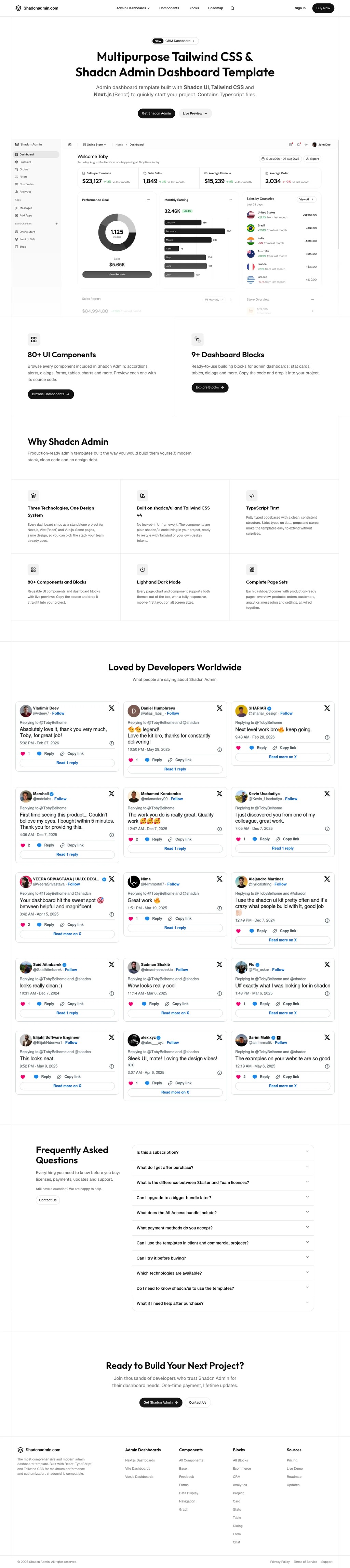The width and height of the screenshot is (350, 1568).
Task: Like Mohamed Kondombo's tweet with the heart icon
Action: 130,839
